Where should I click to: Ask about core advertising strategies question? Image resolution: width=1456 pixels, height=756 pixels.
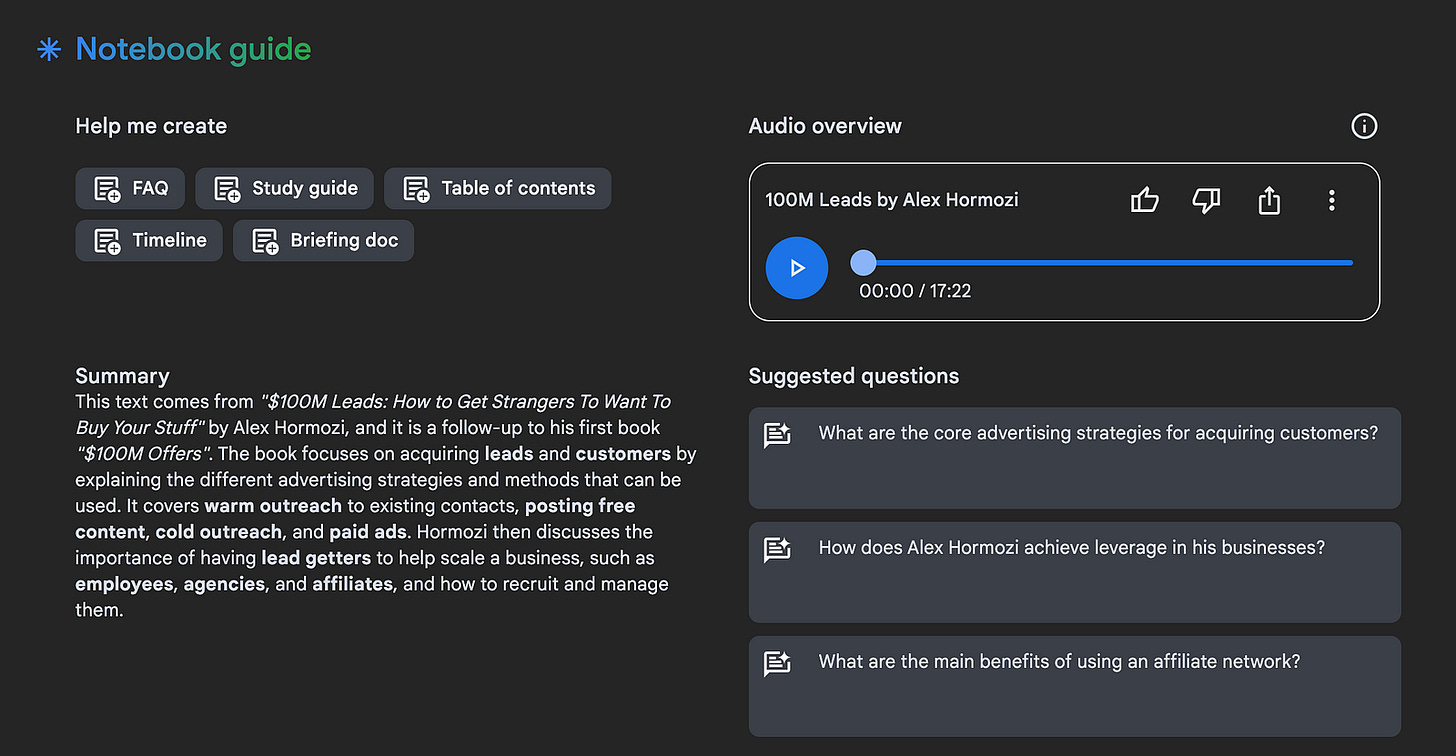coord(1098,433)
